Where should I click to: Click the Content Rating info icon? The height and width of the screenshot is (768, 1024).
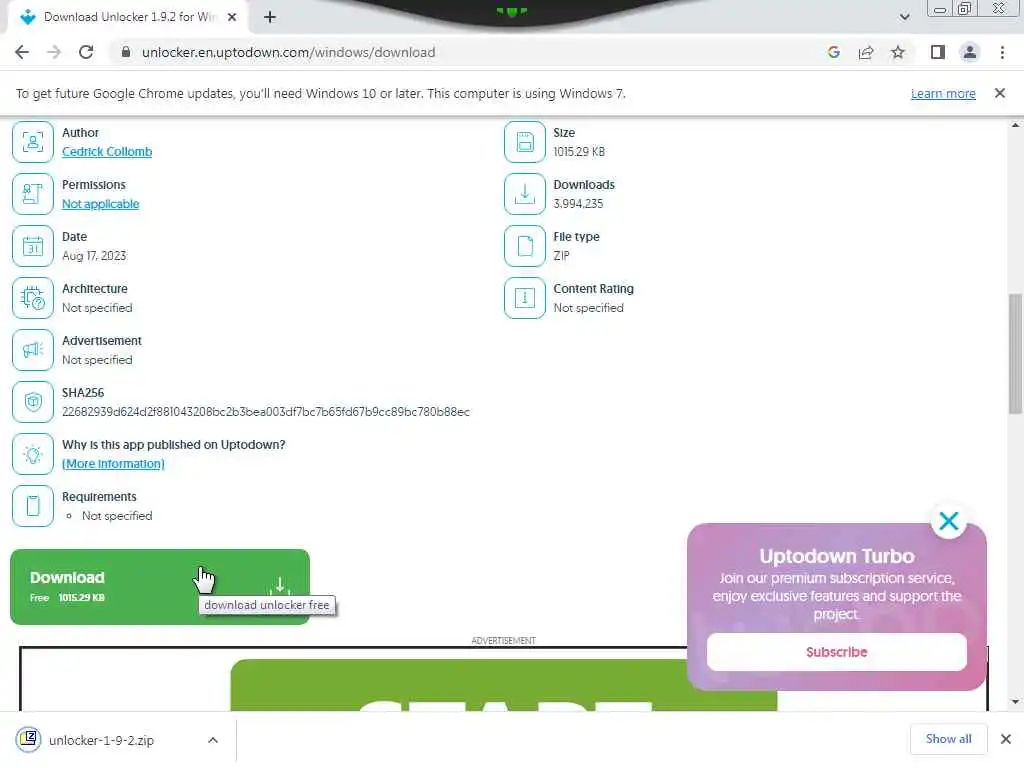524,298
